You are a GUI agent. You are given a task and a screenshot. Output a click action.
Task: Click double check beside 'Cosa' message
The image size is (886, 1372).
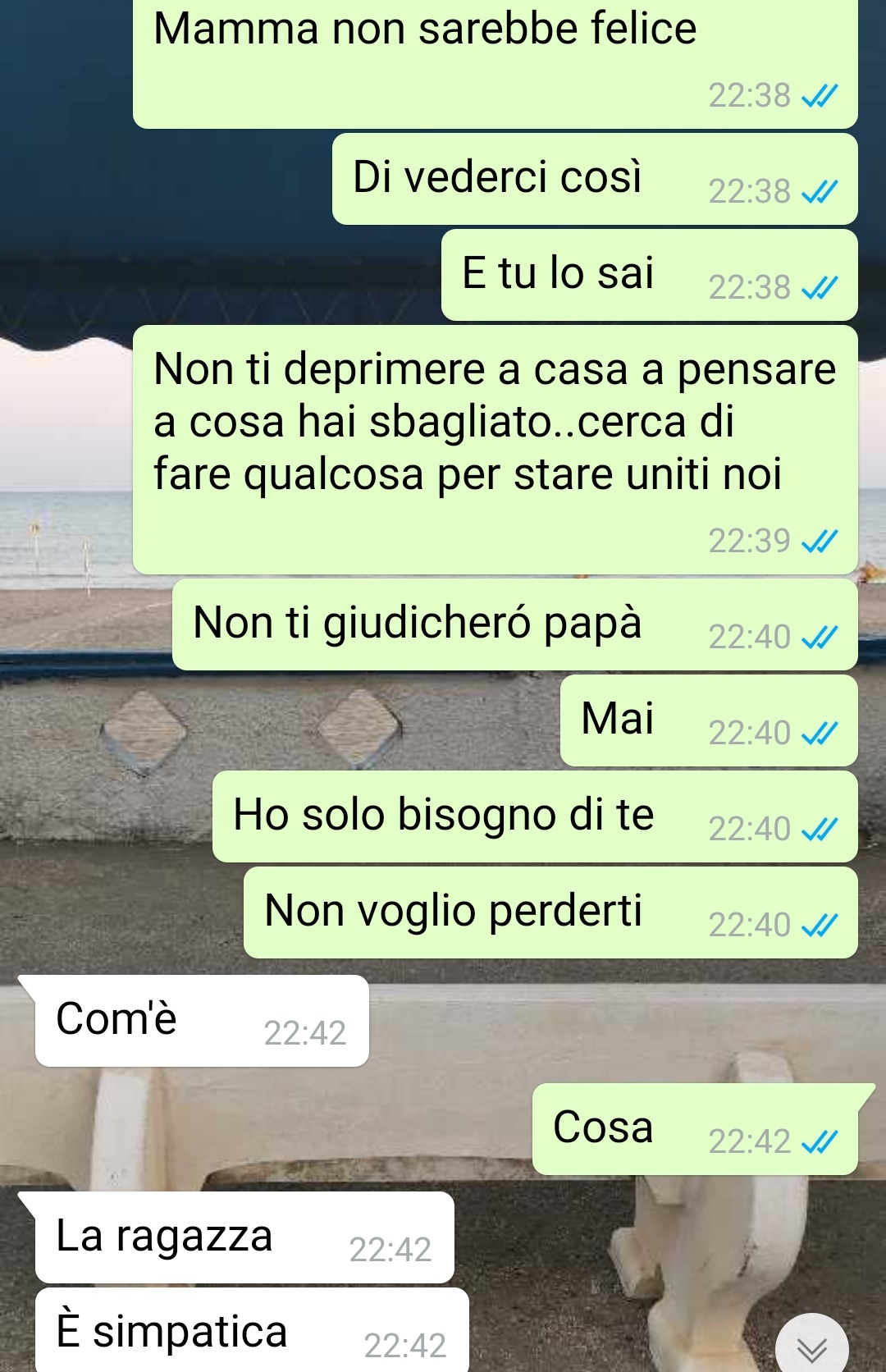[820, 1143]
